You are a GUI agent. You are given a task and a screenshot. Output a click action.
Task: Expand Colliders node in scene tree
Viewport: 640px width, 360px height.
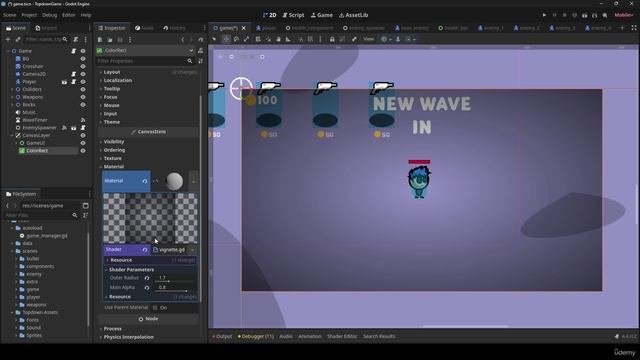coord(12,89)
